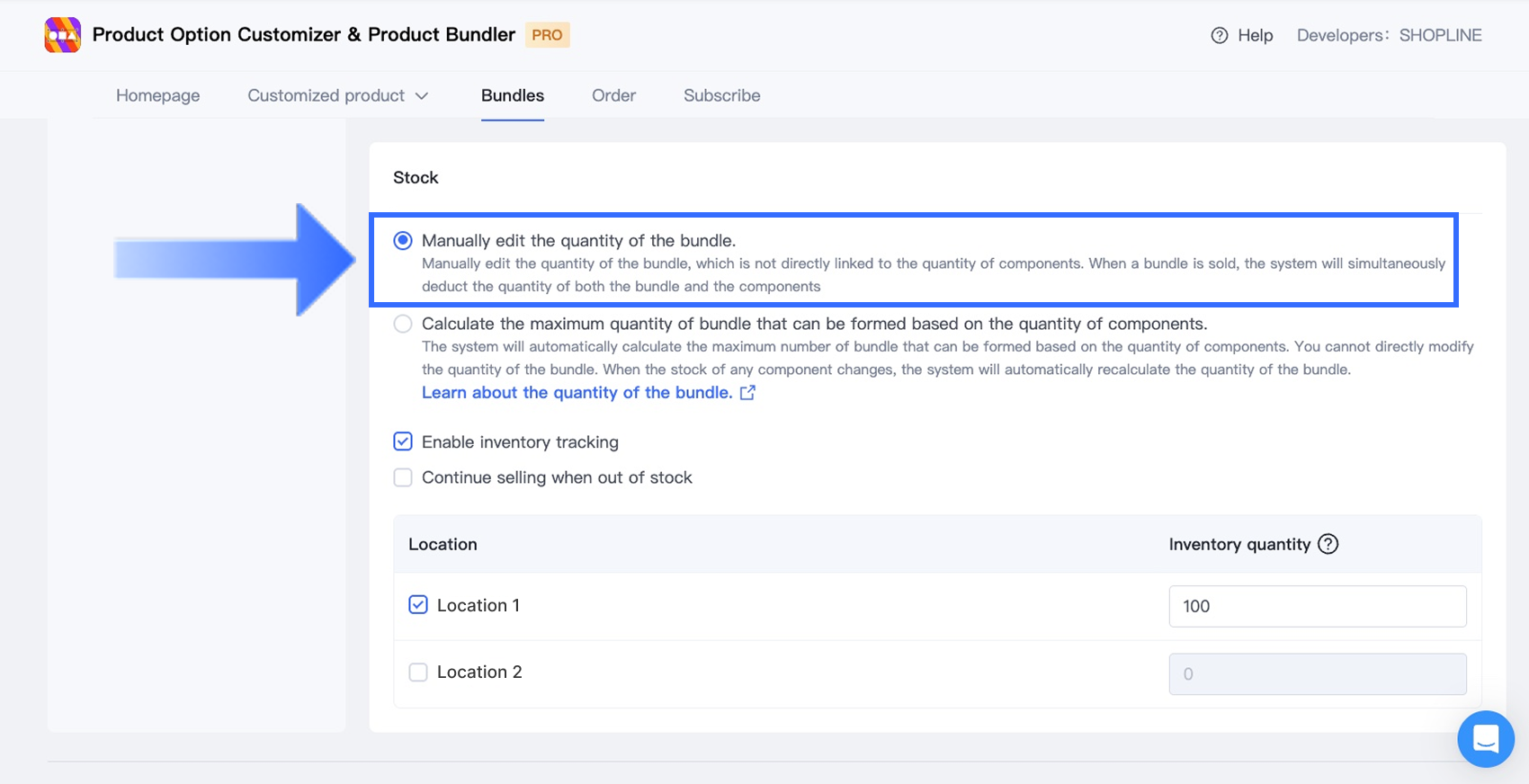Enable Continue selling when out of stock
This screenshot has width=1529, height=784.
(x=403, y=477)
